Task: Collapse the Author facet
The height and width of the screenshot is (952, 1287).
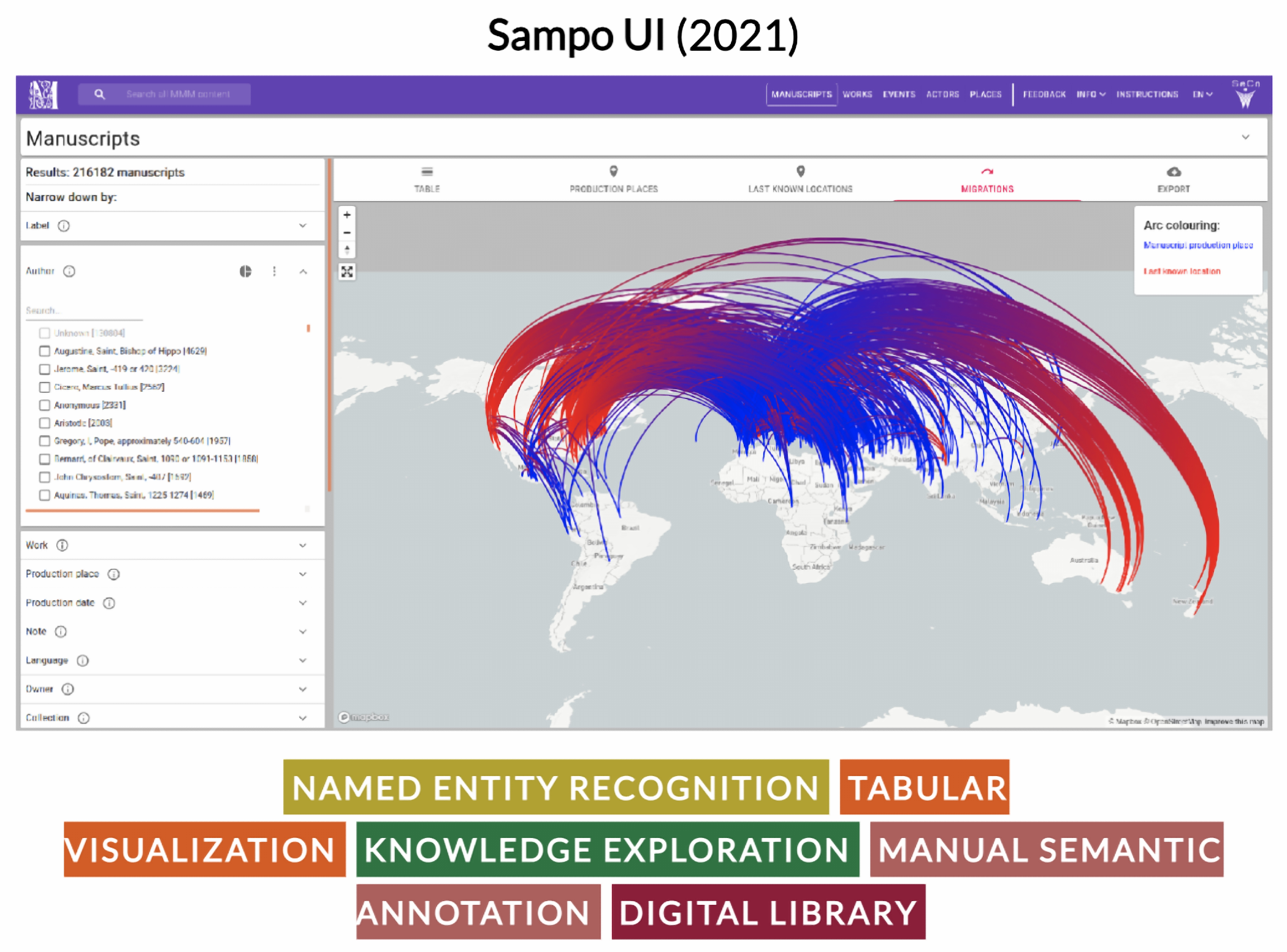Action: [x=303, y=271]
